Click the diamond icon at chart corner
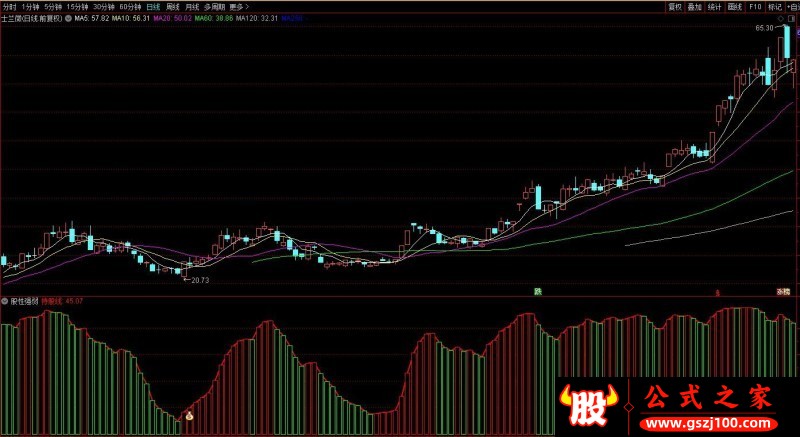 coord(781,19)
